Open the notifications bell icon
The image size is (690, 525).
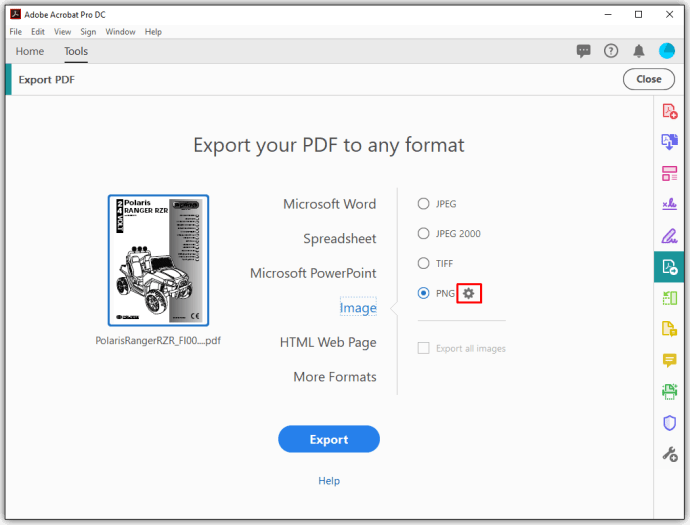coord(639,51)
